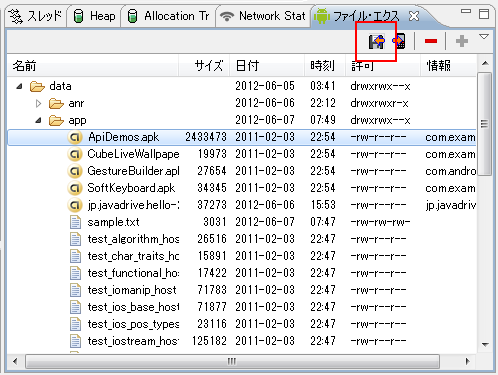The image size is (498, 375).
Task: Click the vertical scrollbar thumb
Action: coord(484,124)
